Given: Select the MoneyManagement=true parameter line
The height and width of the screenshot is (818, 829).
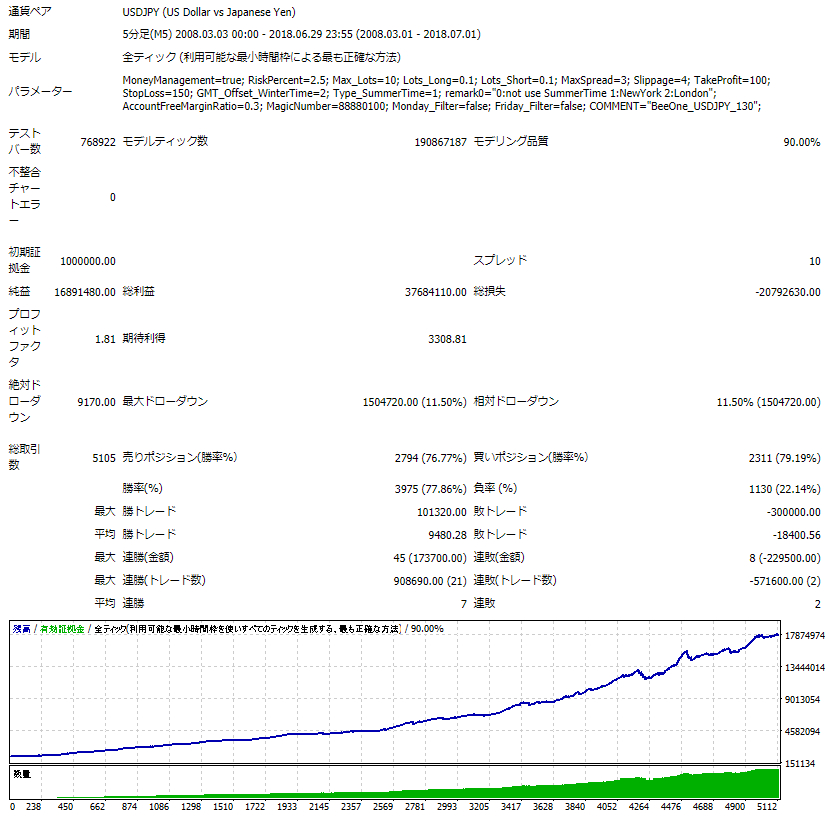Looking at the screenshot, I should [446, 80].
